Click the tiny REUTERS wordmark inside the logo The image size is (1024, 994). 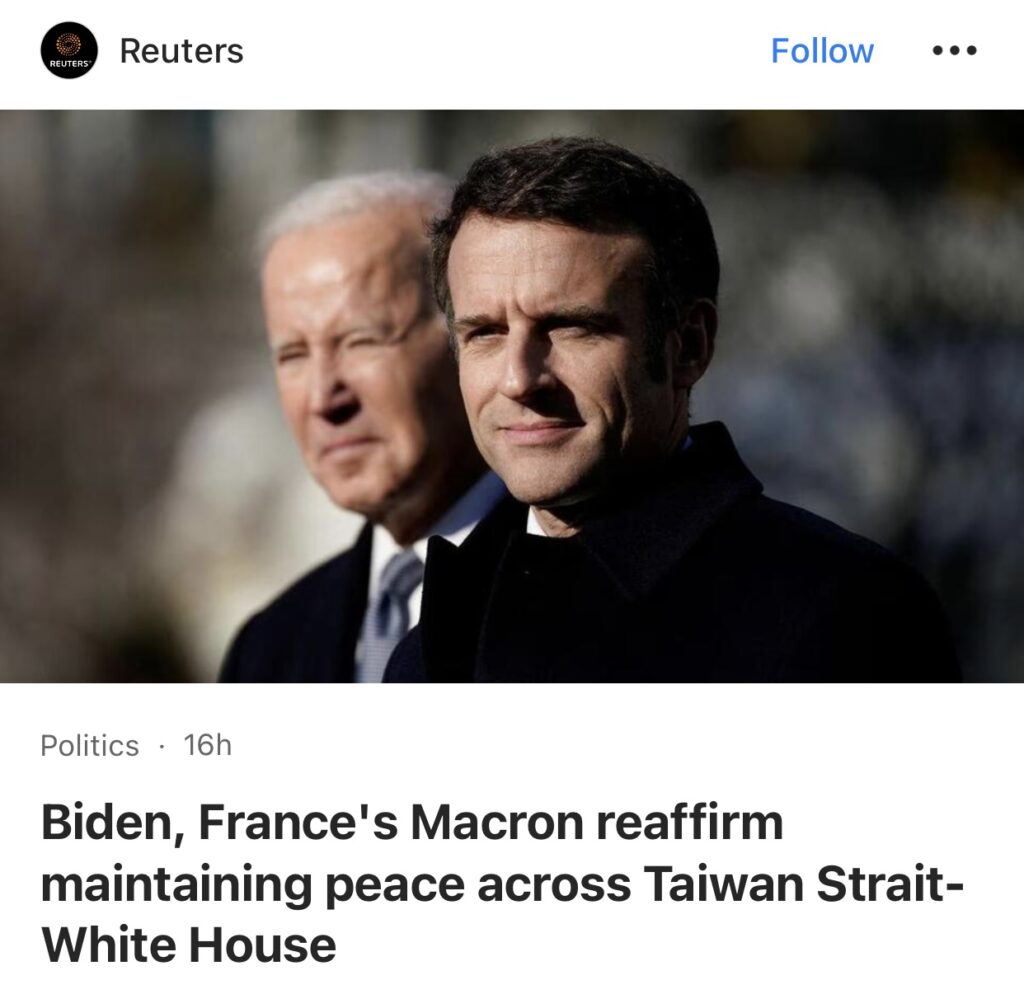tap(69, 64)
